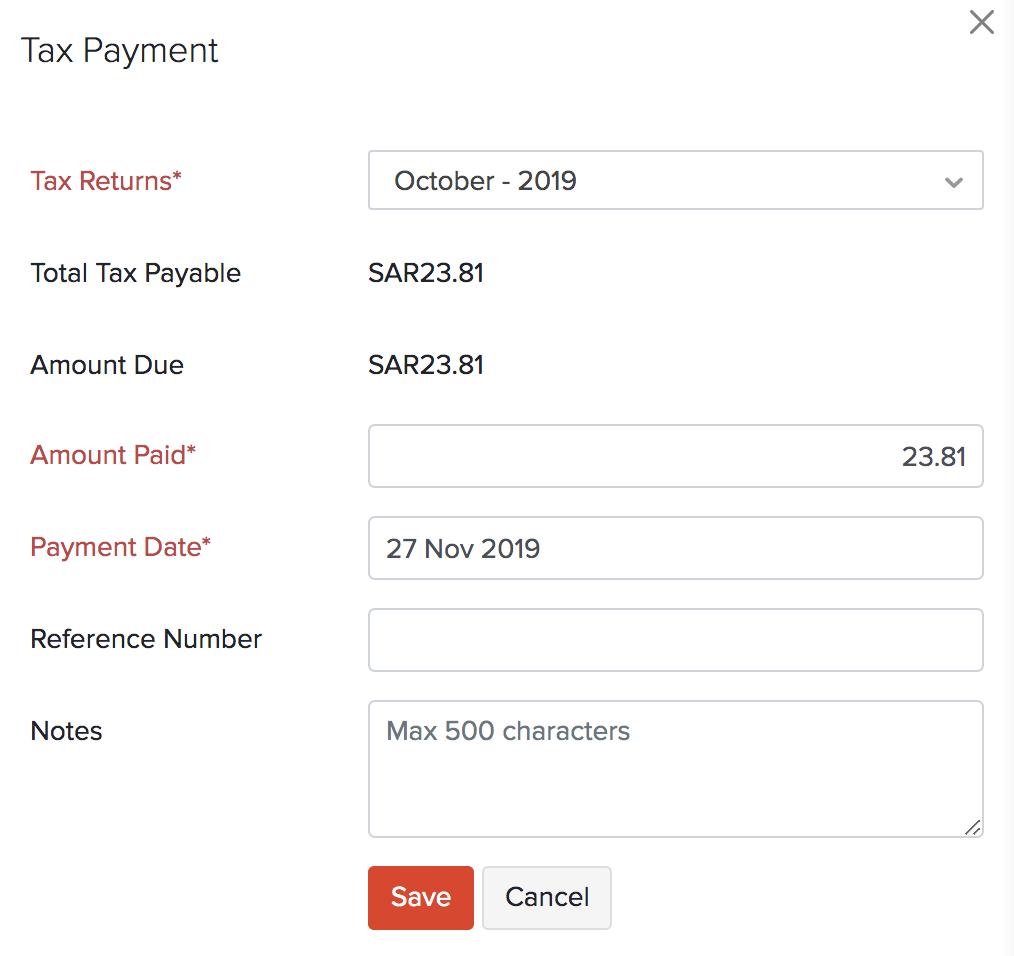The height and width of the screenshot is (956, 1014).
Task: Select the Amount Paid input showing 23.81
Action: coord(675,456)
